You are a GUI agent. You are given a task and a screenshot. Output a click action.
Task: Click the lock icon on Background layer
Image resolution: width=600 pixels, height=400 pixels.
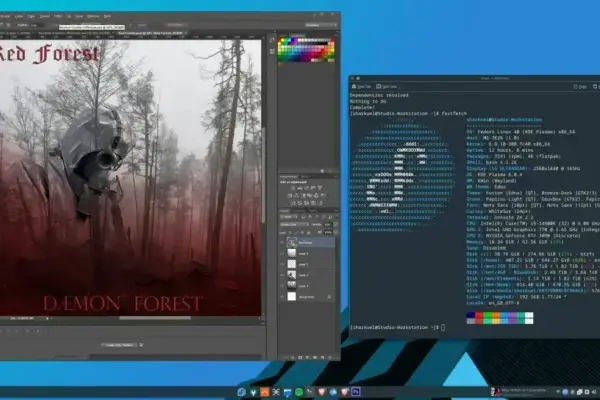329,297
